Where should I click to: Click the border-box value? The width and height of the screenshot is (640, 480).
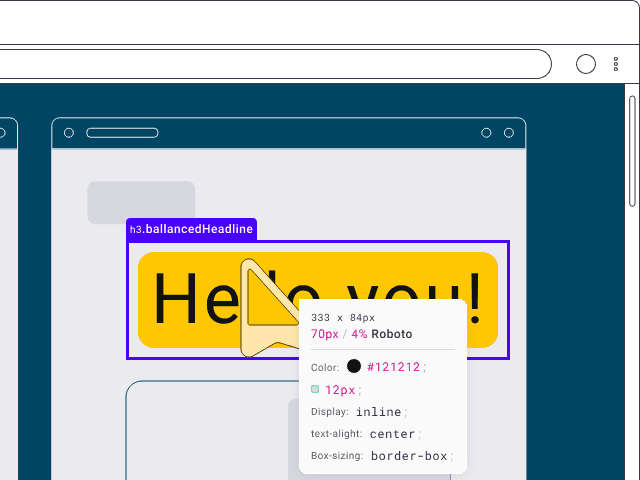pos(409,456)
